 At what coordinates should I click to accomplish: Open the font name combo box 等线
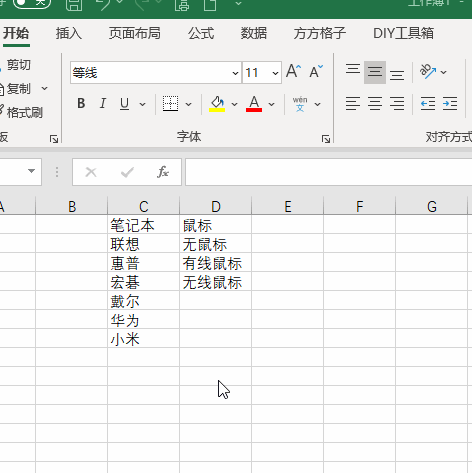pyautogui.click(x=155, y=73)
